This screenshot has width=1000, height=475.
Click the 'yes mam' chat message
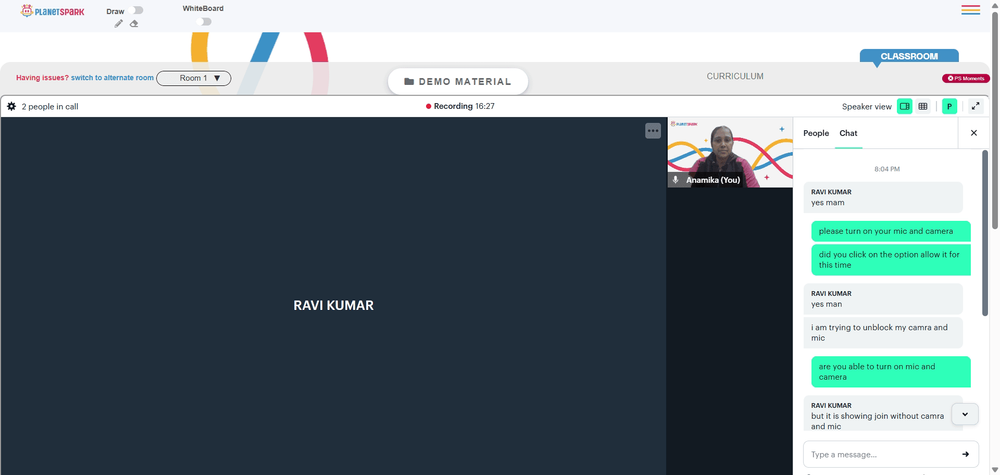point(883,197)
